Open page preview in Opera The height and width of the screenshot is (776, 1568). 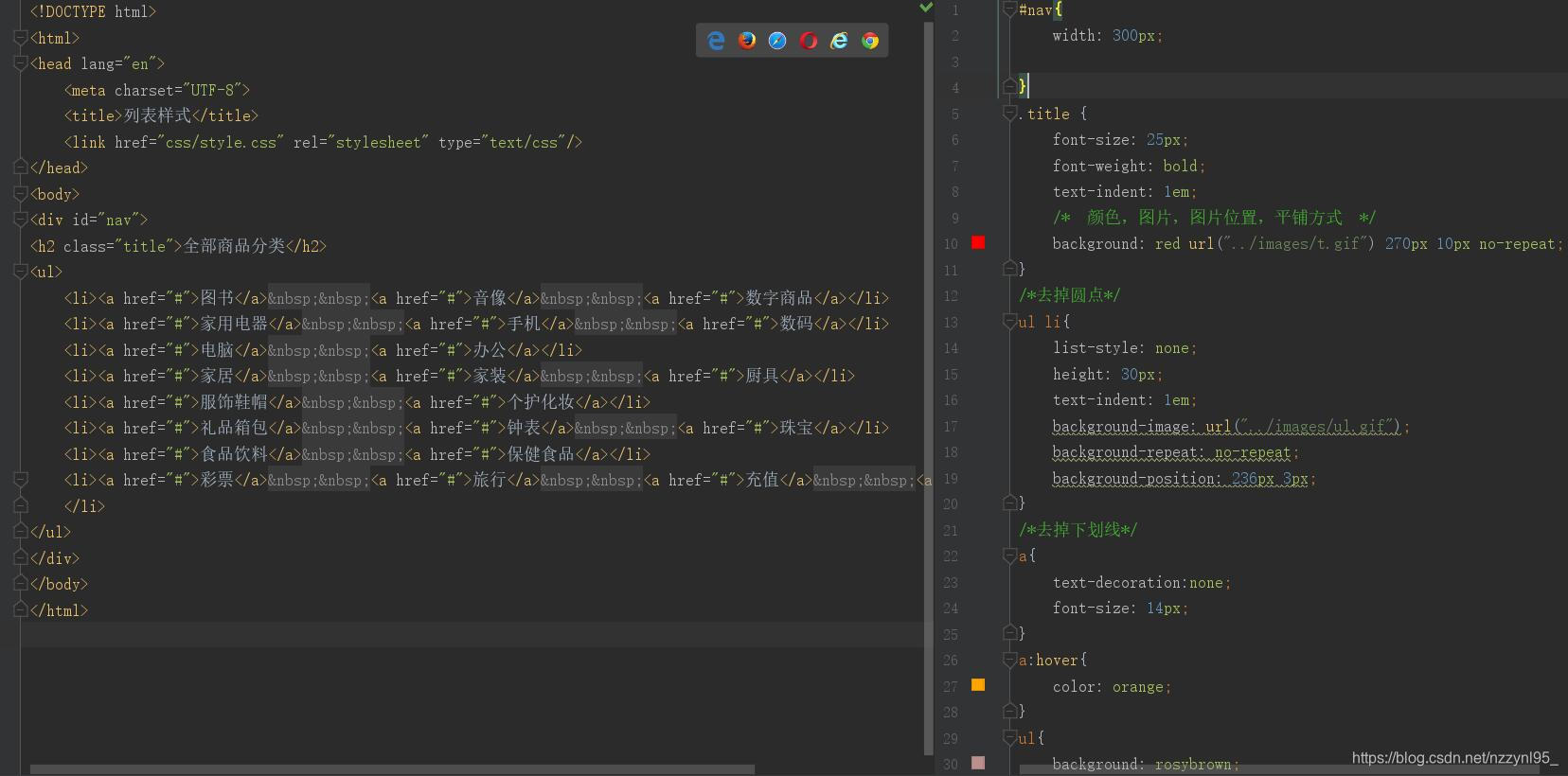(809, 40)
